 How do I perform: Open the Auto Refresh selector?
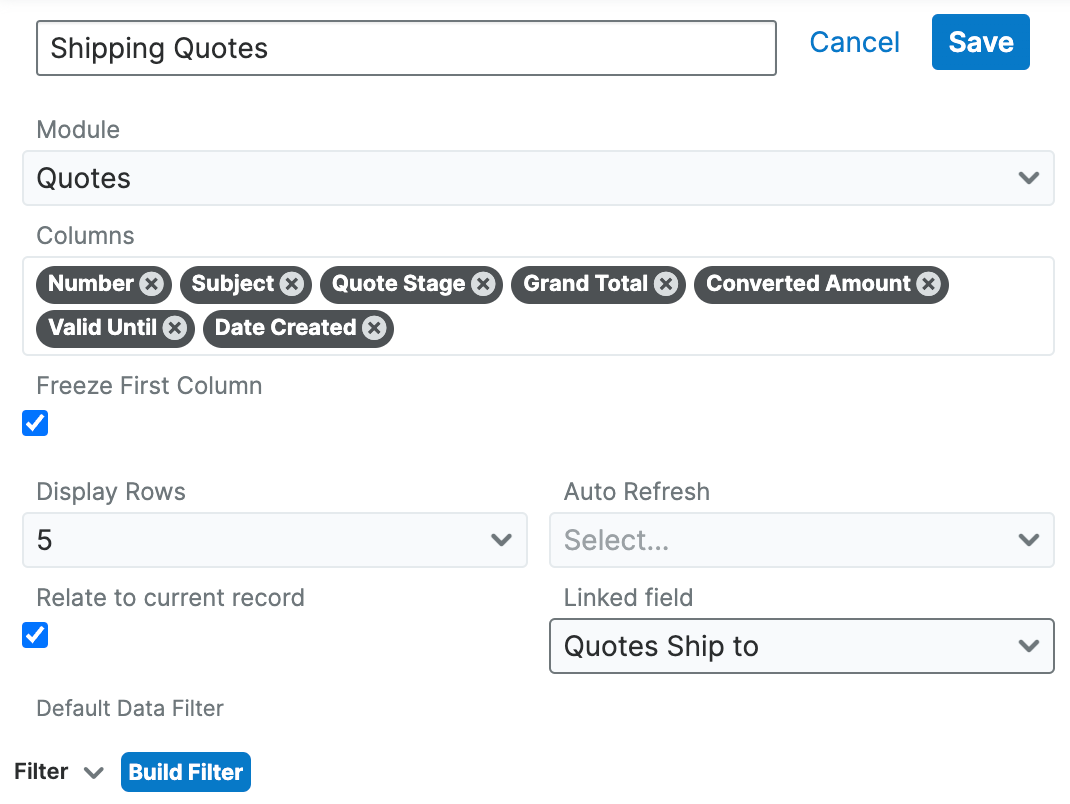801,540
